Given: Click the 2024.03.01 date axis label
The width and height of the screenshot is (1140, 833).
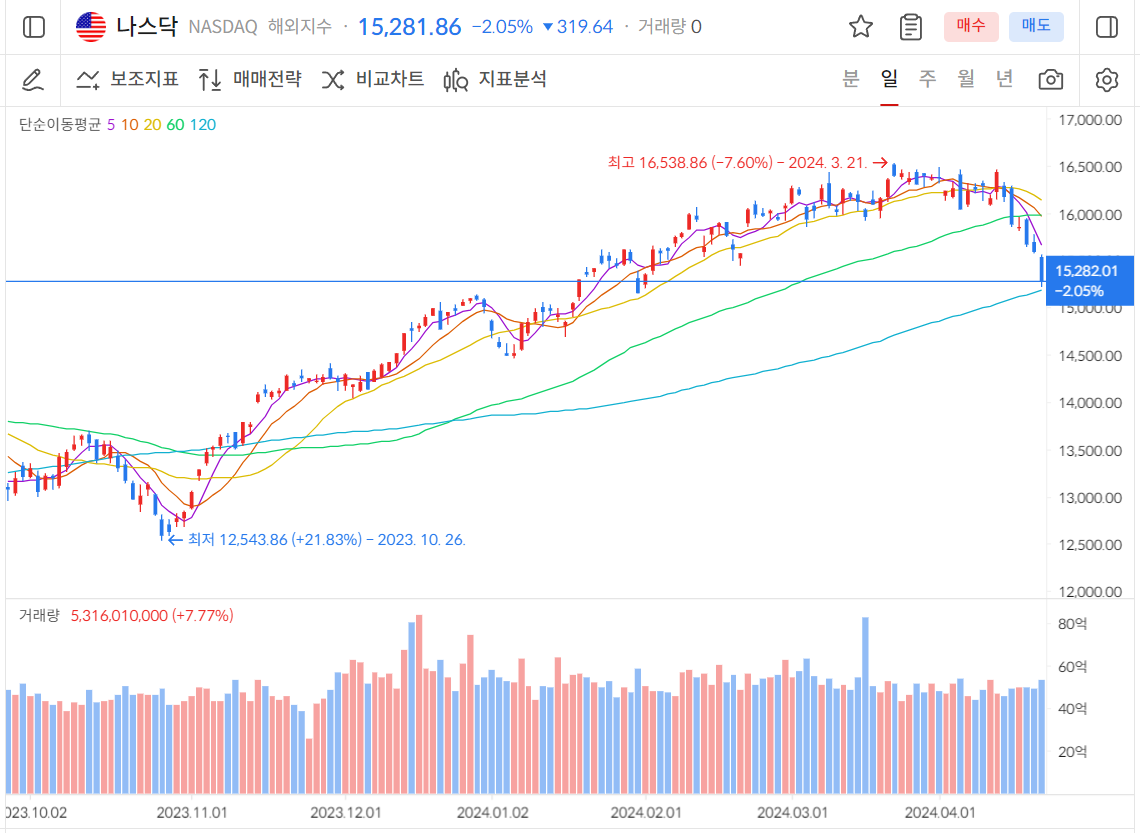Looking at the screenshot, I should click(x=792, y=813).
